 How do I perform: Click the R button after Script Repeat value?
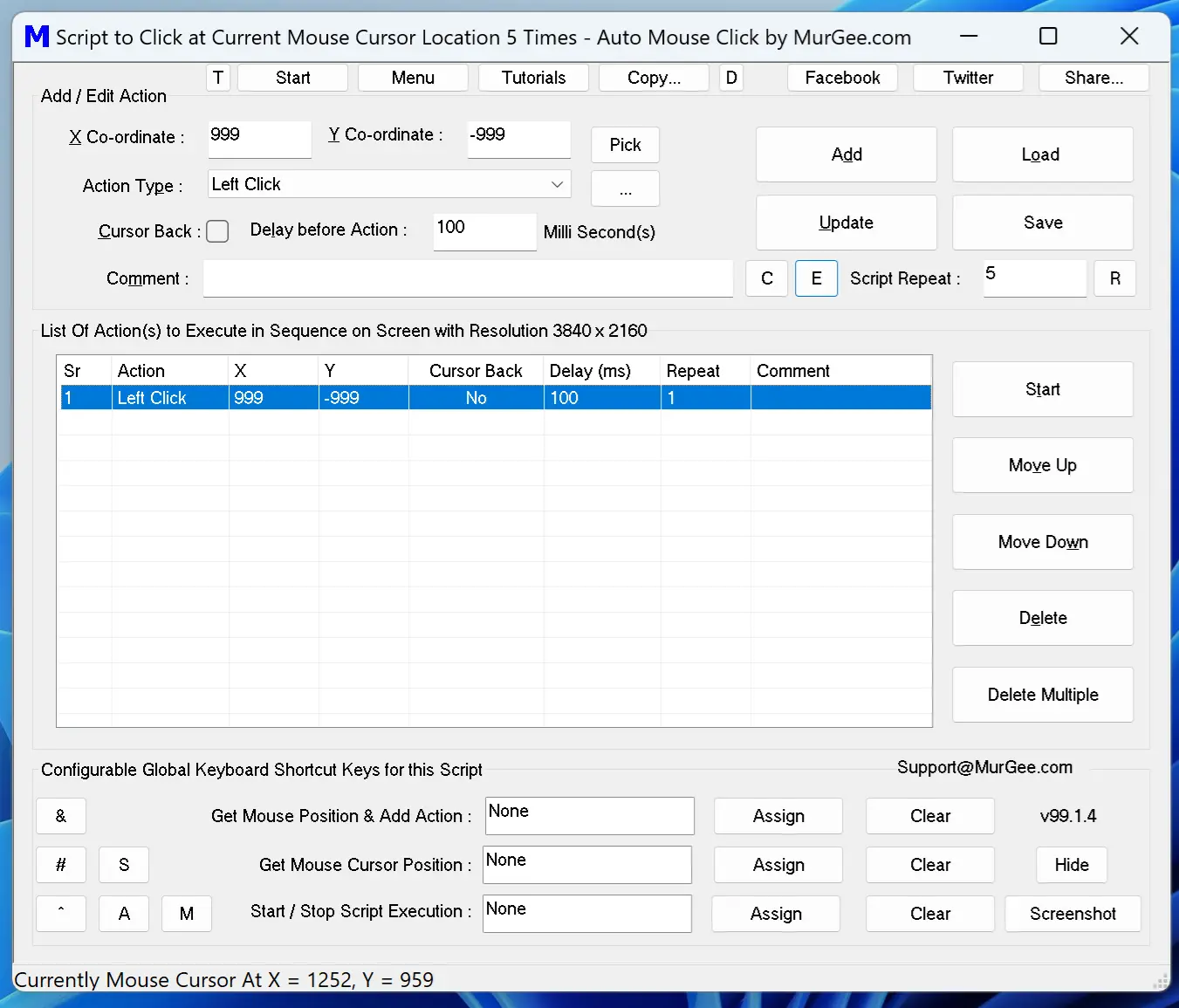coord(1114,278)
